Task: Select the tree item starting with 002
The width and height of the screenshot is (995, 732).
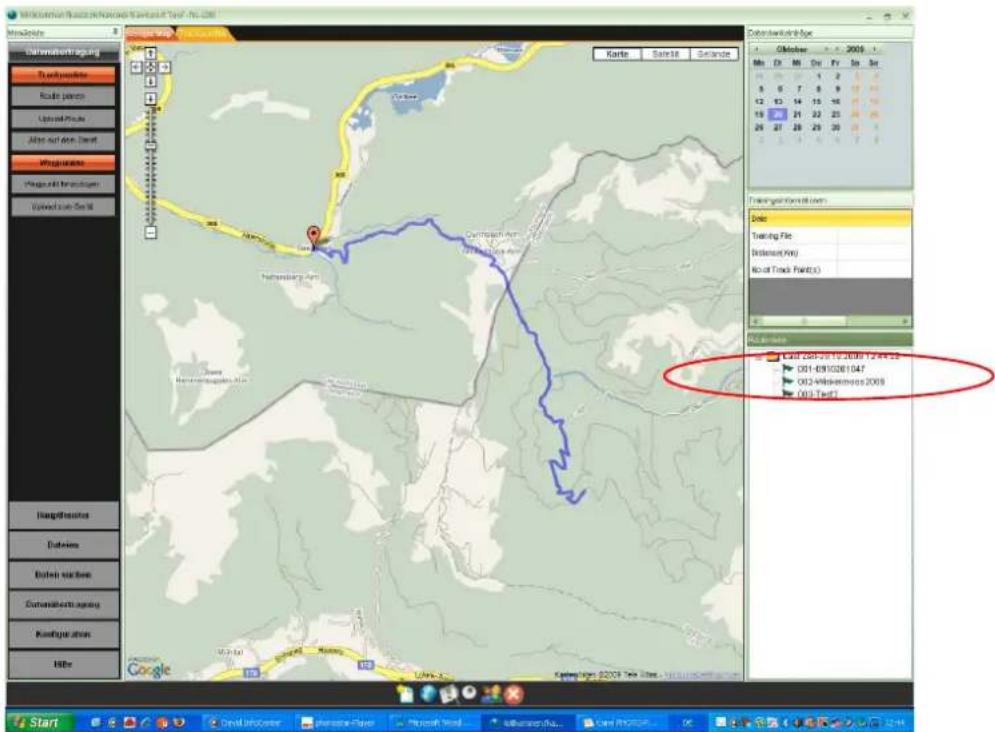Action: click(x=841, y=382)
